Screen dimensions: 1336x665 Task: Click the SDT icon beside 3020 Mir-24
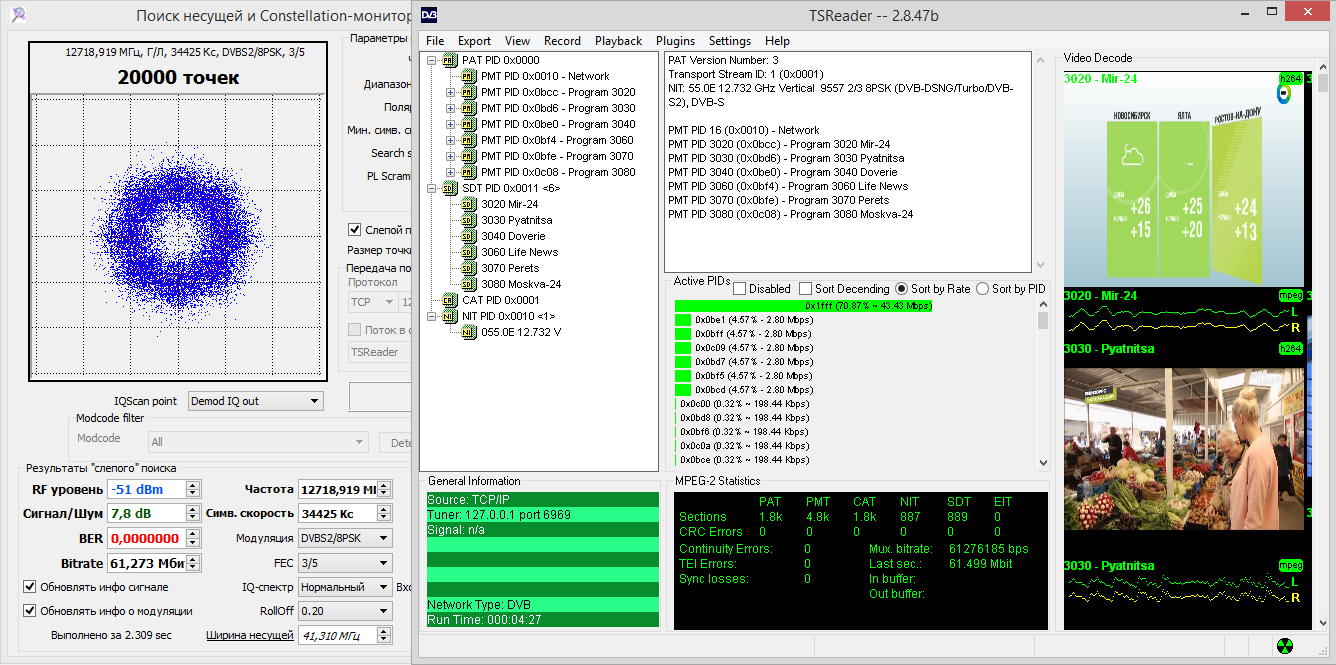(467, 204)
